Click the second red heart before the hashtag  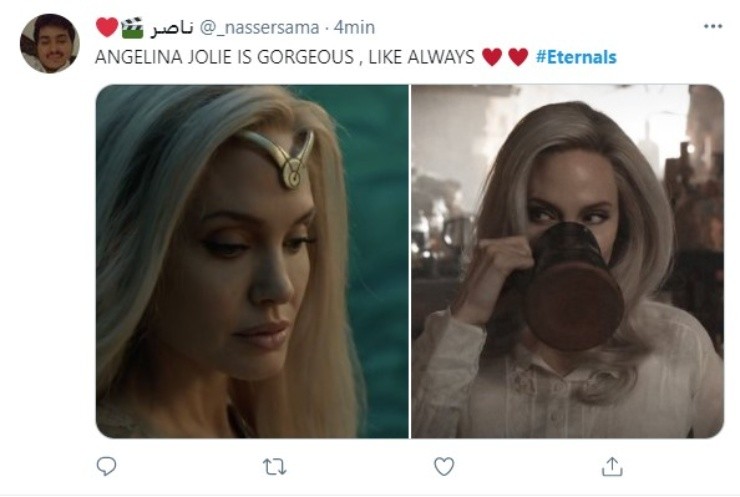tap(517, 57)
